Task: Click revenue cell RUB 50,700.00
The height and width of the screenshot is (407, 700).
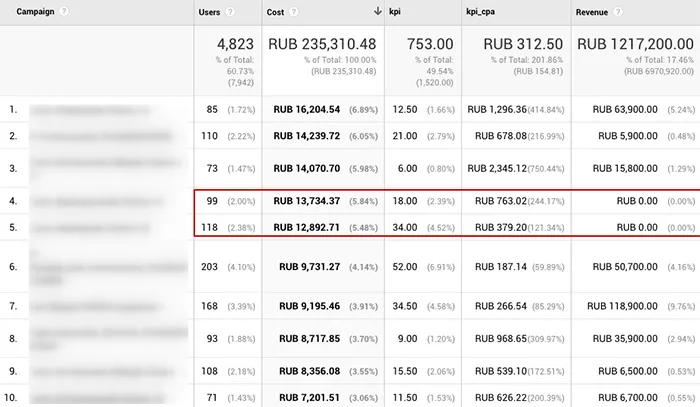Action: (x=625, y=267)
